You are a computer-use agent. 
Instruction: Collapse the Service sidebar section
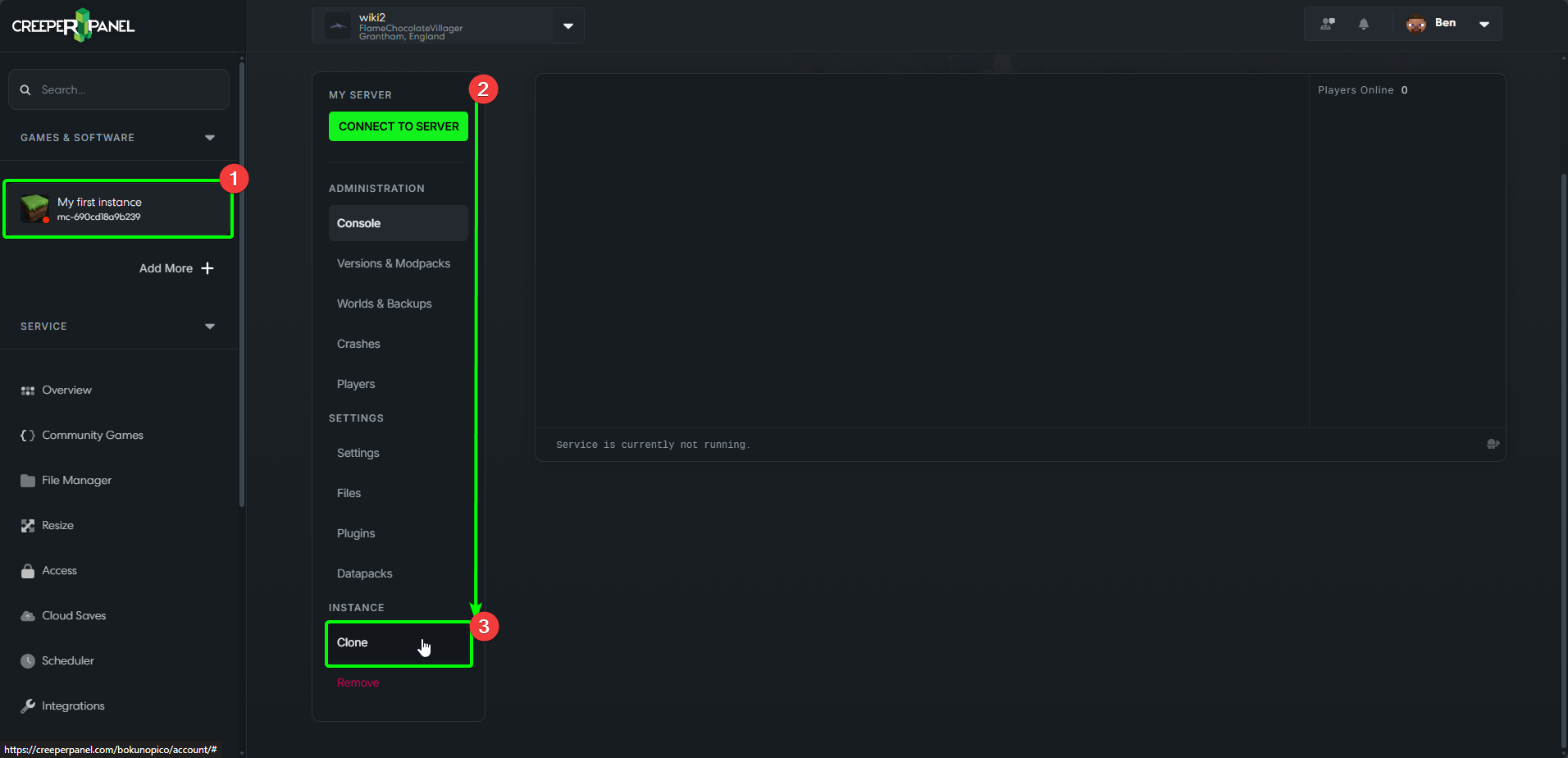(210, 326)
